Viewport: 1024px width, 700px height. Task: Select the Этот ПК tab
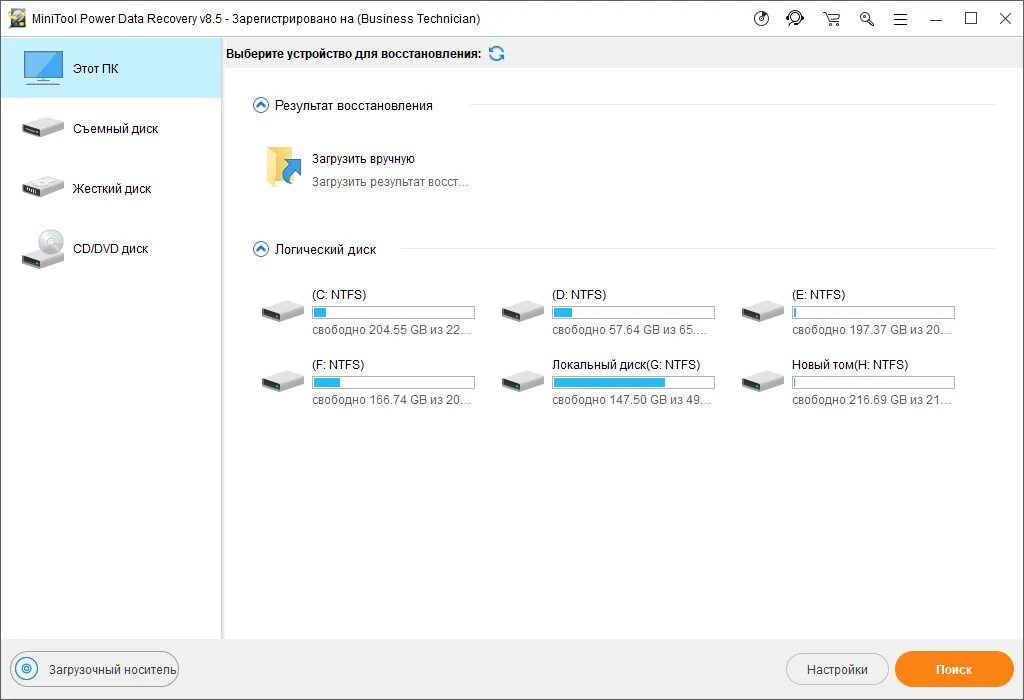tap(111, 68)
